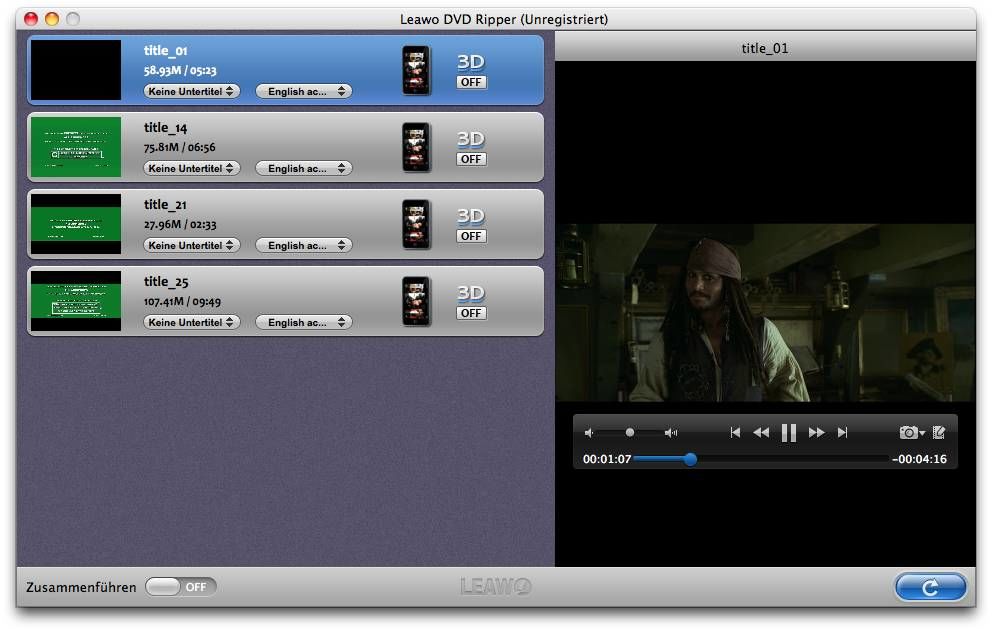
Task: Click the 3D icon of title_25
Action: pyautogui.click(x=471, y=293)
